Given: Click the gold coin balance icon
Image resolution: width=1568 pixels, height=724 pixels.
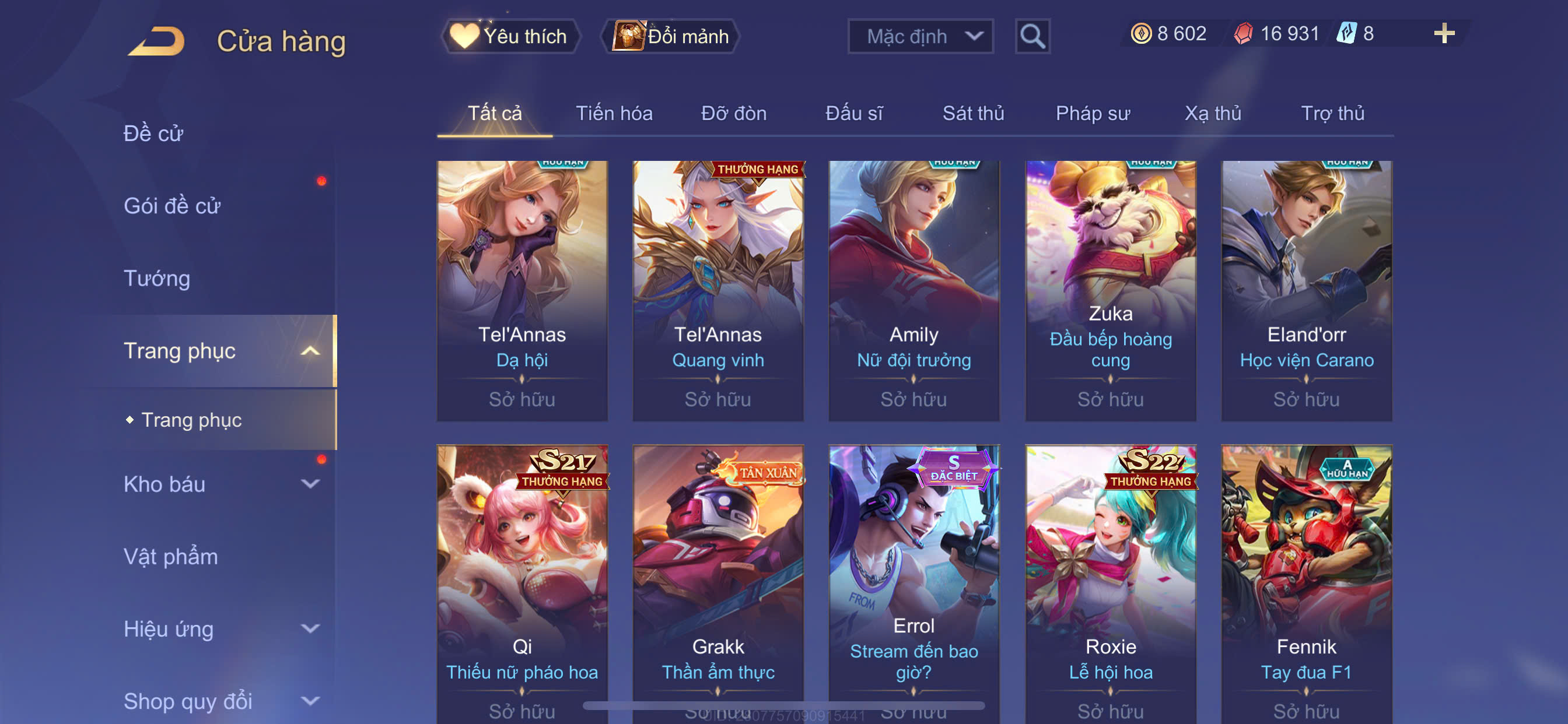Looking at the screenshot, I should [x=1140, y=33].
